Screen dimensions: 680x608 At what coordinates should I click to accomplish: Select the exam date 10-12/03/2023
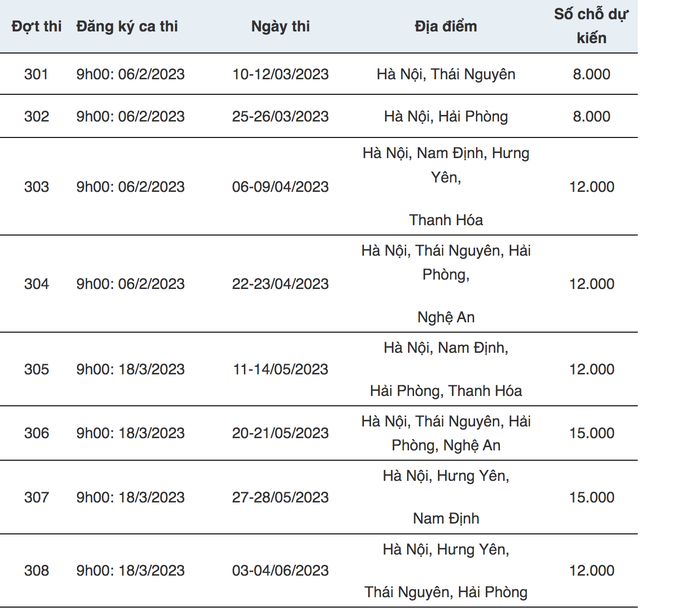point(280,74)
